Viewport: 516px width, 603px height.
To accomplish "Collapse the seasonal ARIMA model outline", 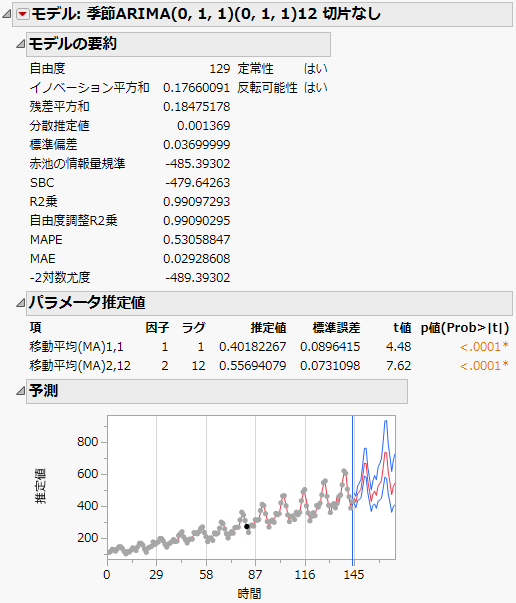I will tap(7, 15).
